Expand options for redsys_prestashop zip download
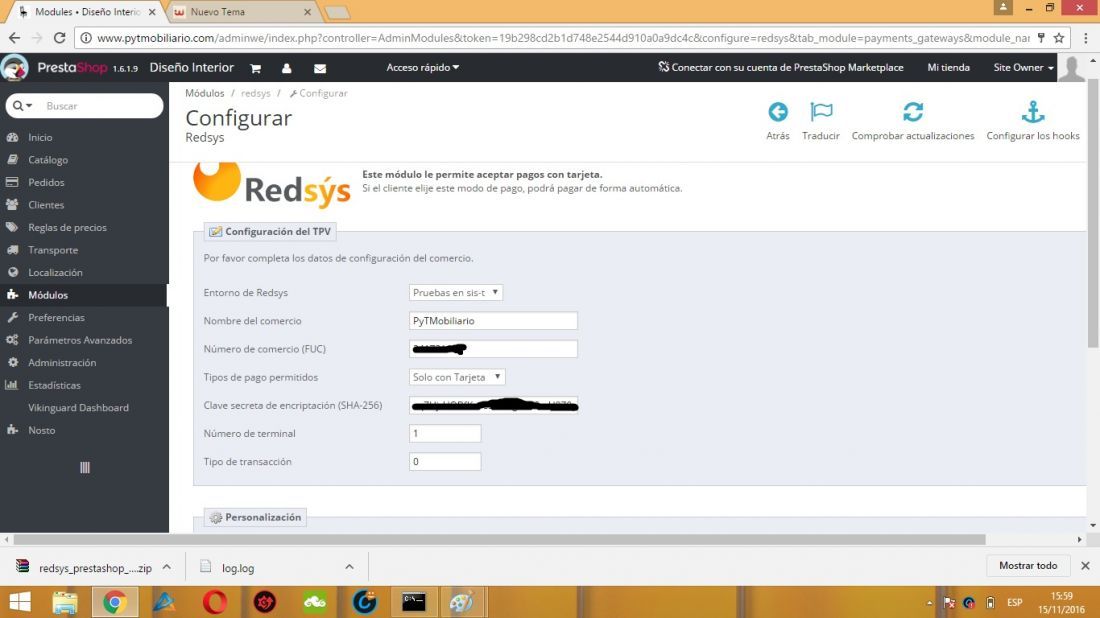Image resolution: width=1100 pixels, height=618 pixels. [167, 567]
